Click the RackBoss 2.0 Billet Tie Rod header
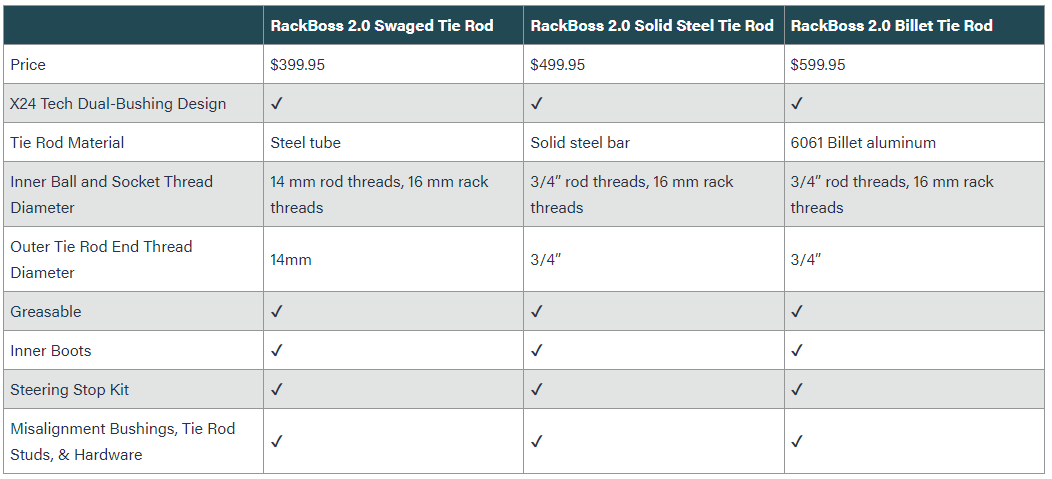1052x479 pixels. (891, 25)
